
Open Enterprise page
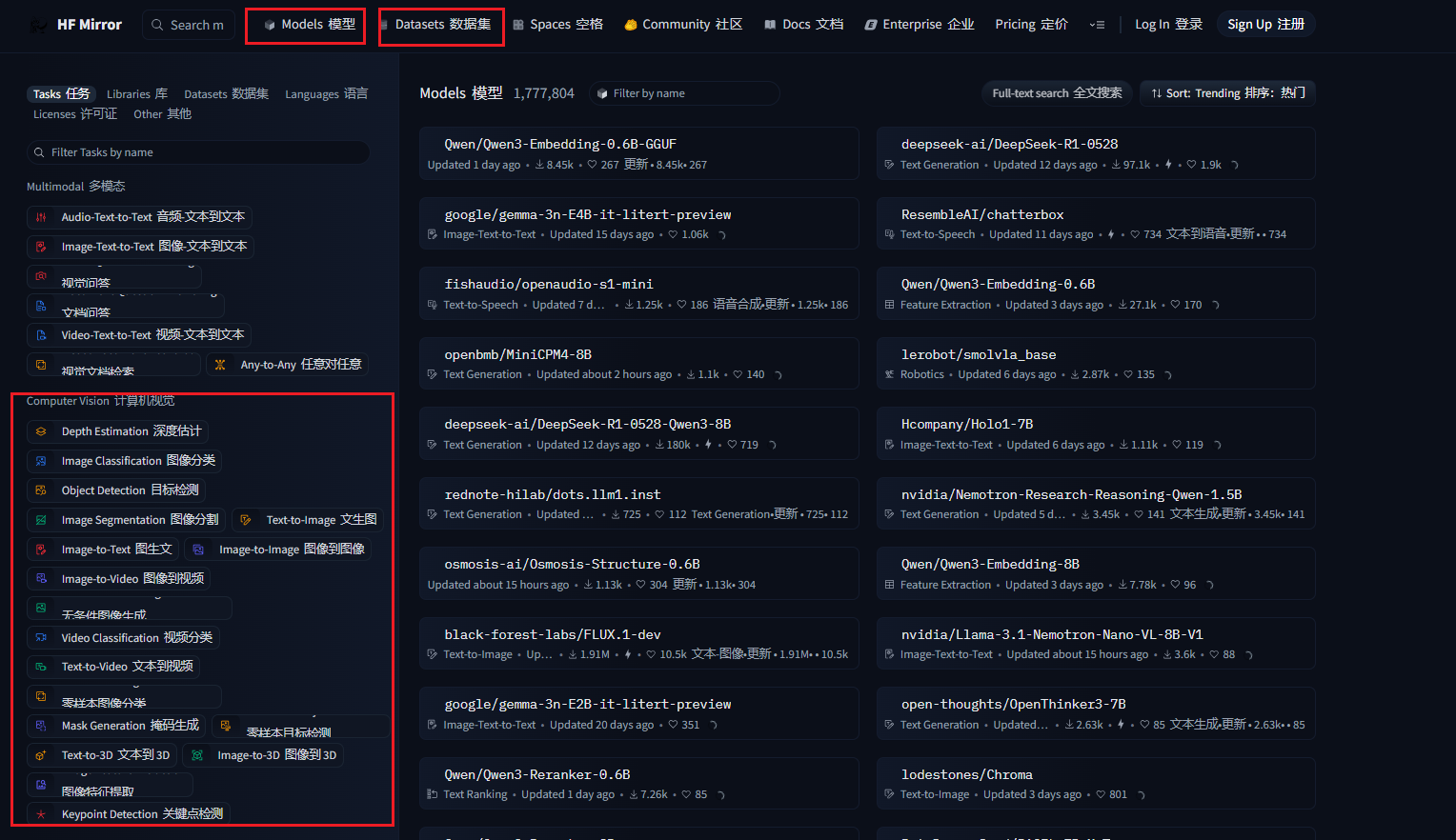pos(920,25)
